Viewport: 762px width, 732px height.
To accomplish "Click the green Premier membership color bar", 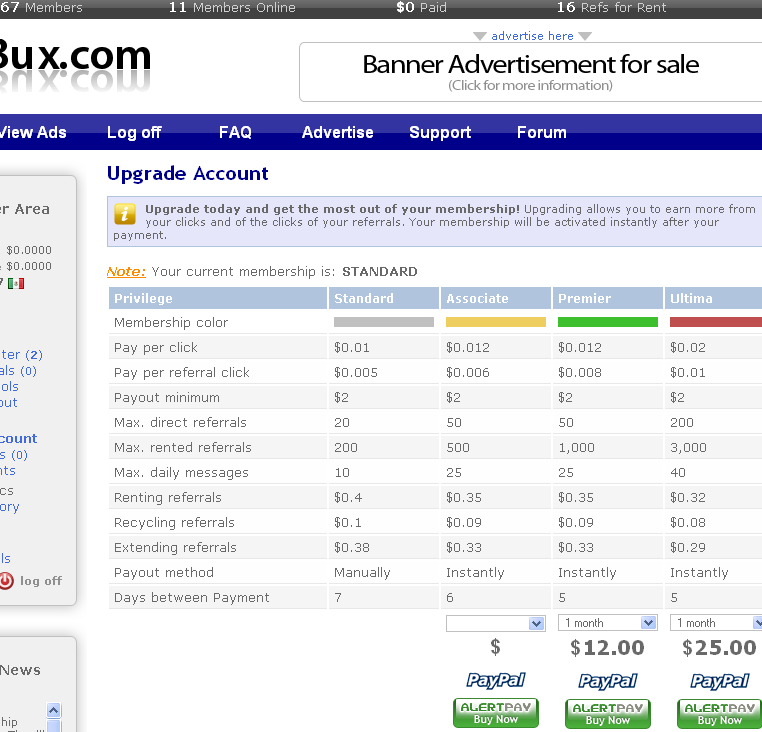I will pos(607,322).
